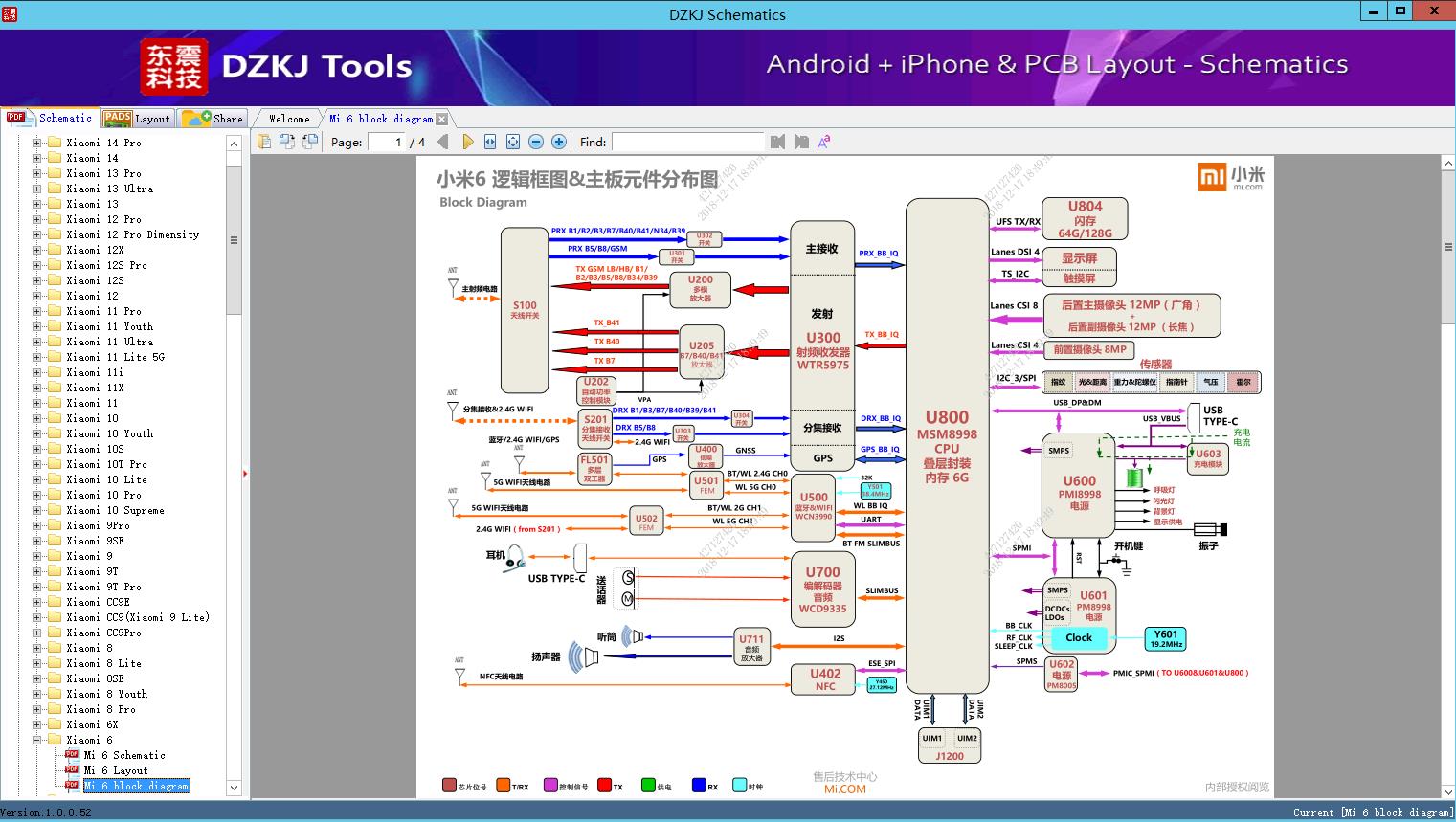Viewport: 1456px width, 822px height.
Task: Click the folder icon of Xiaomi 13 Ultra
Action: coord(55,189)
